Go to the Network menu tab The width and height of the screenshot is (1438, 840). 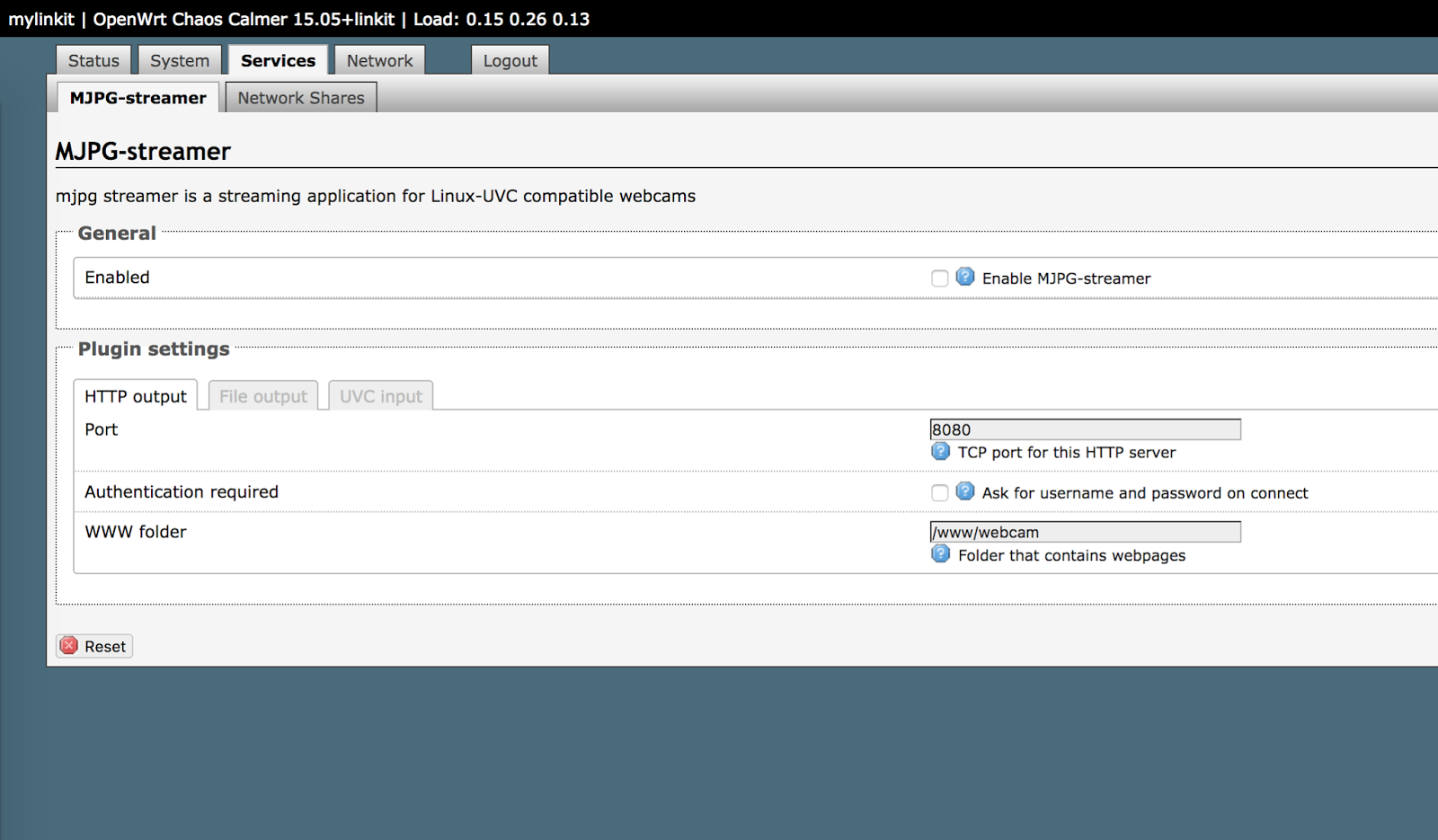(379, 60)
